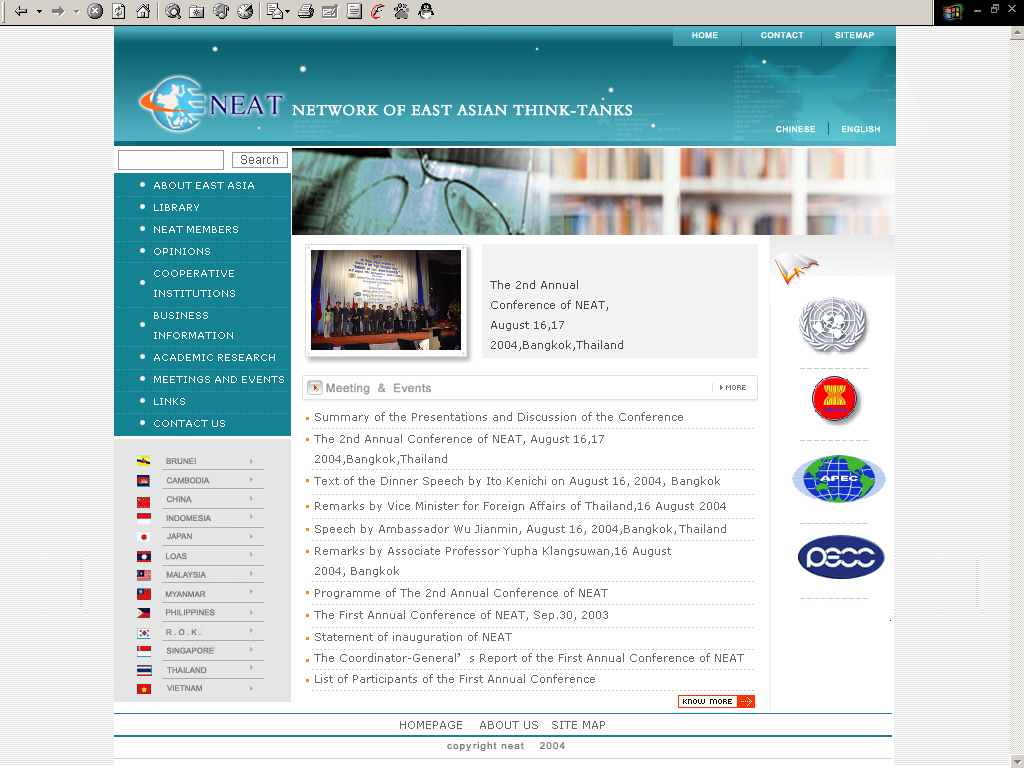
Task: Open the browser Search toolbar icon
Action: click(x=172, y=11)
